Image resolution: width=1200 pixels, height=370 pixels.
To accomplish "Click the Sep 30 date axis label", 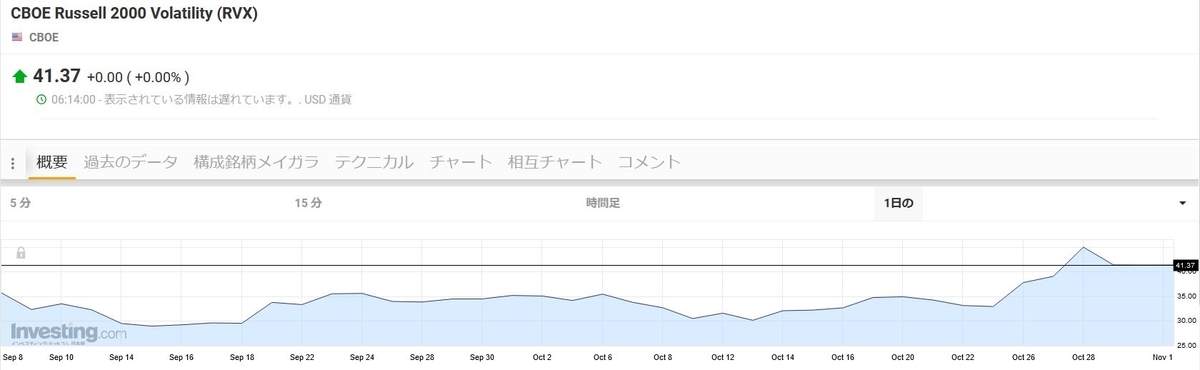I will (x=482, y=356).
